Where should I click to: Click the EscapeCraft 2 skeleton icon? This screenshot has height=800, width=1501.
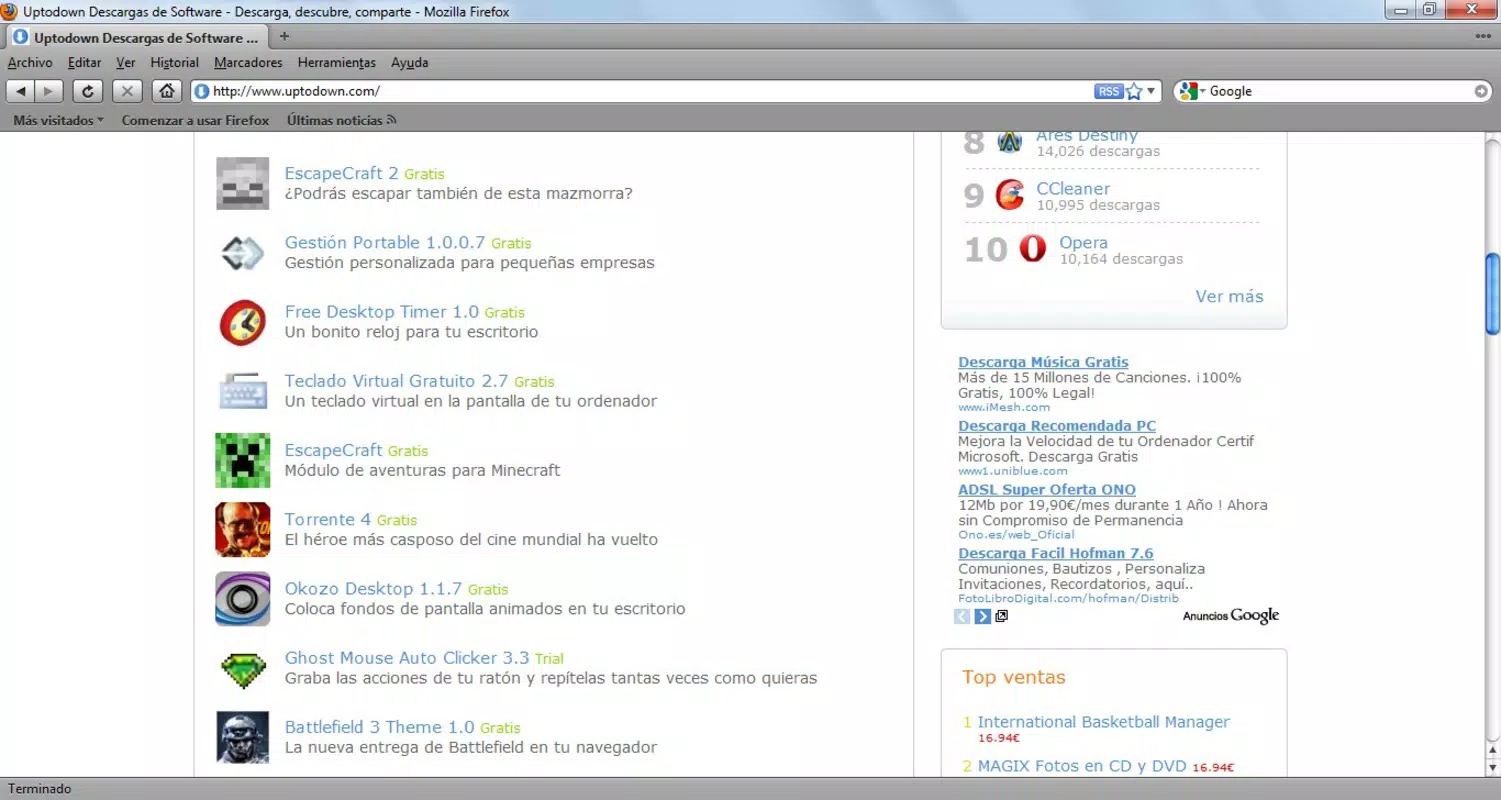tap(243, 184)
